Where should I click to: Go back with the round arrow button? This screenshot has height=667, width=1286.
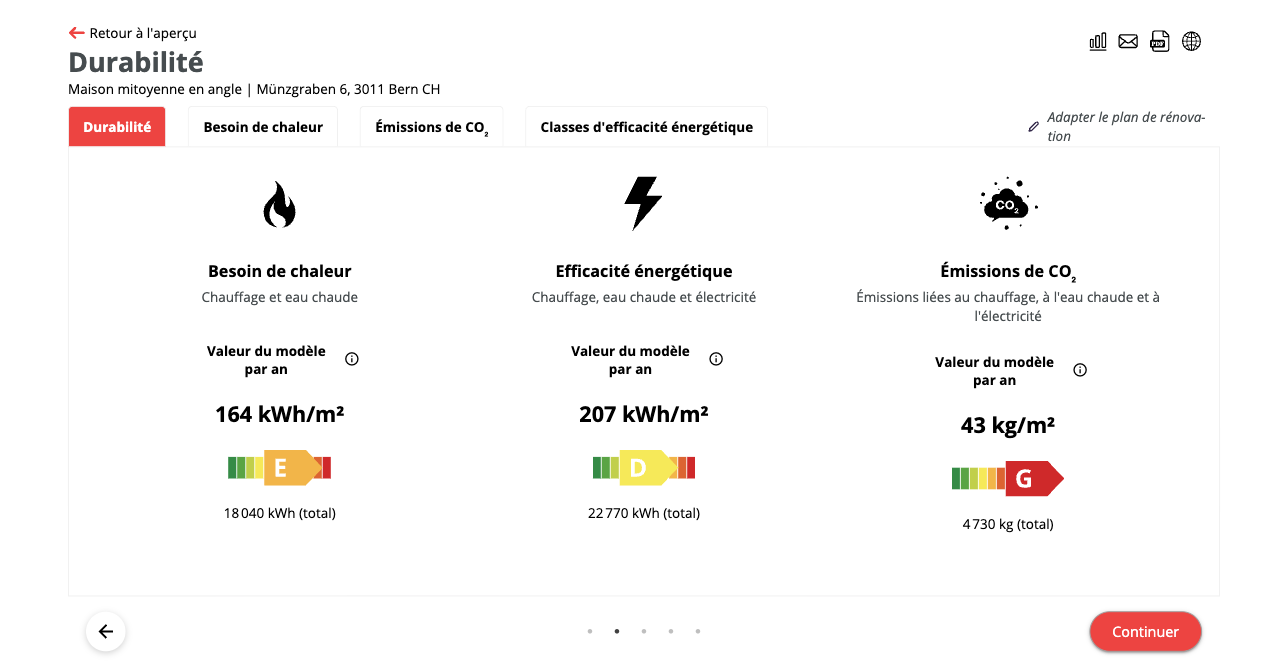[106, 631]
